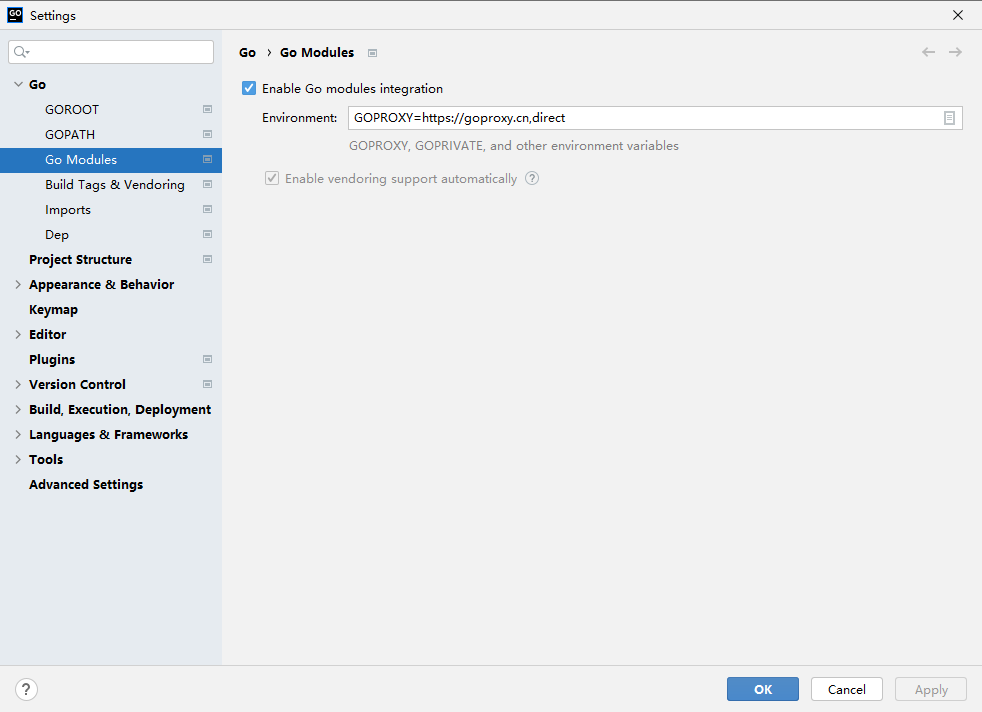Click the project icon beside Version Control
982x712 pixels.
(207, 384)
